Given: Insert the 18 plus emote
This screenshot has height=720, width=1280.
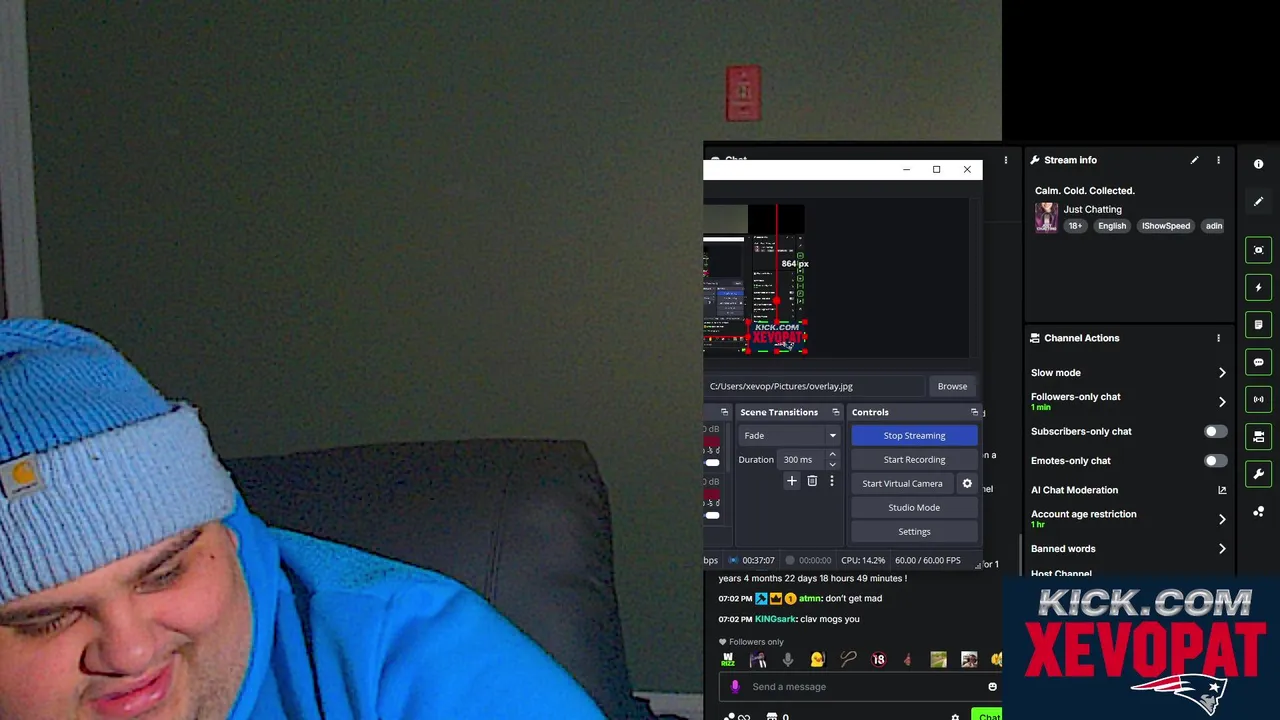Looking at the screenshot, I should click(878, 660).
